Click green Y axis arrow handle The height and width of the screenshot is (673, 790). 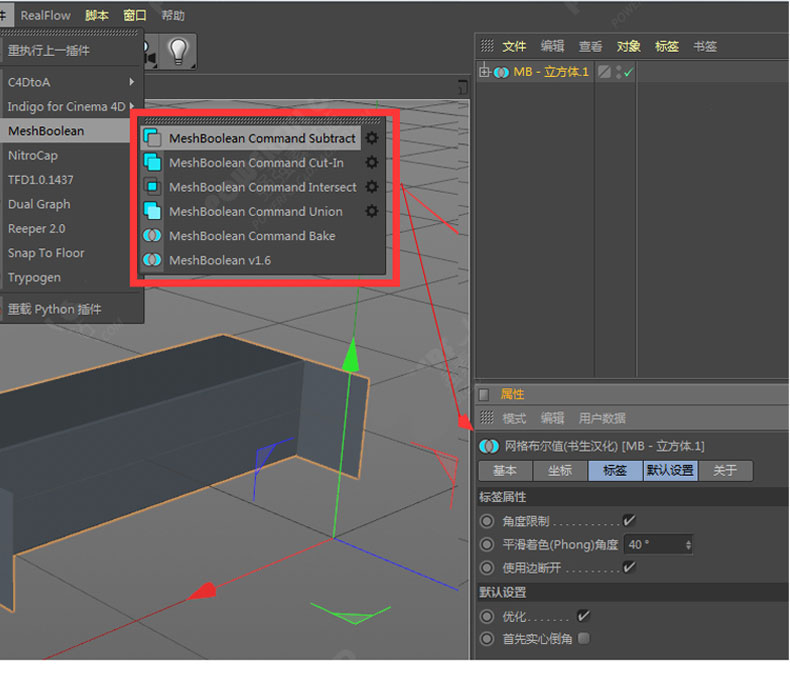click(x=351, y=355)
